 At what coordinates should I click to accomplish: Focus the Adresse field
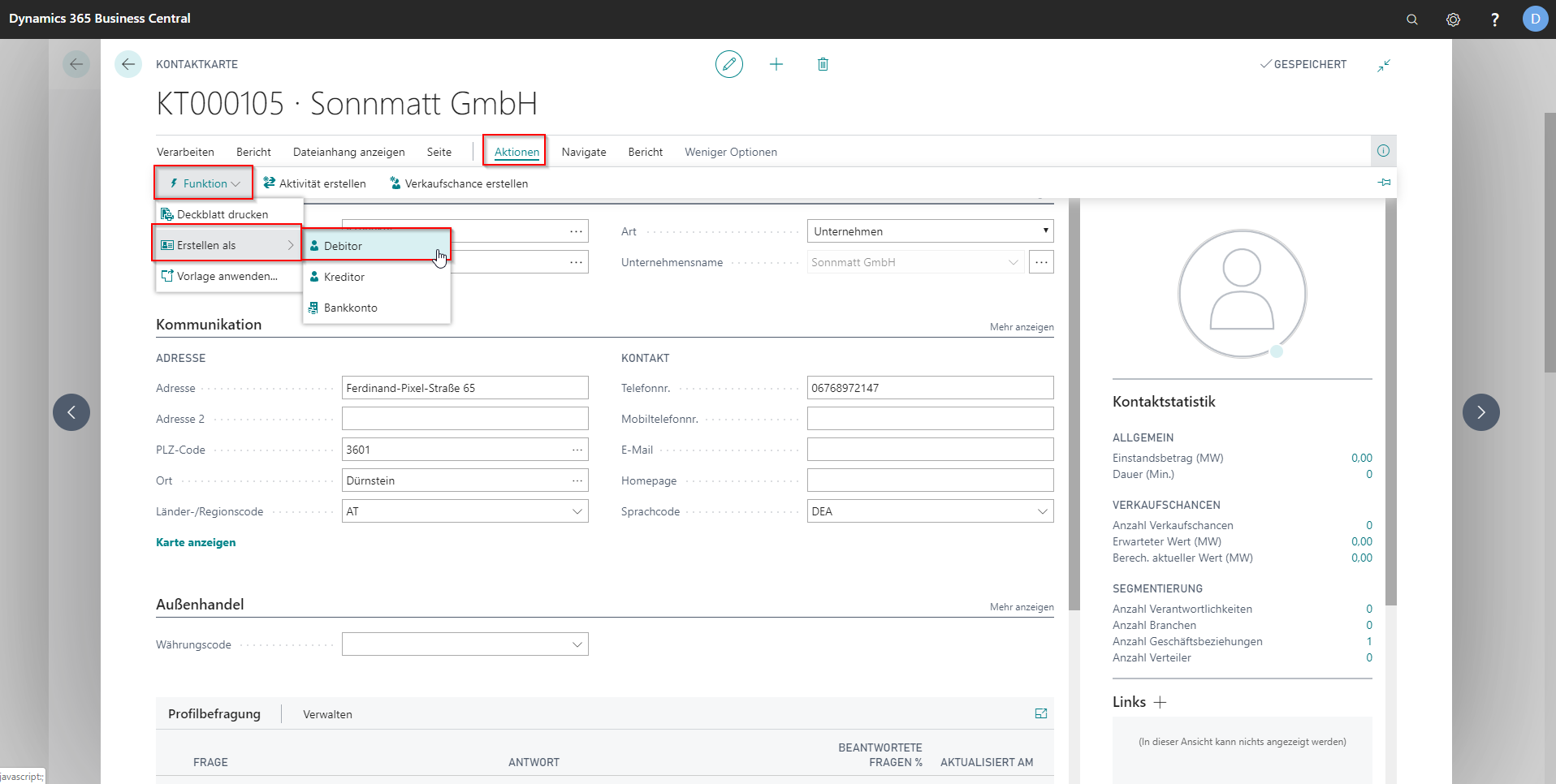pyautogui.click(x=465, y=388)
